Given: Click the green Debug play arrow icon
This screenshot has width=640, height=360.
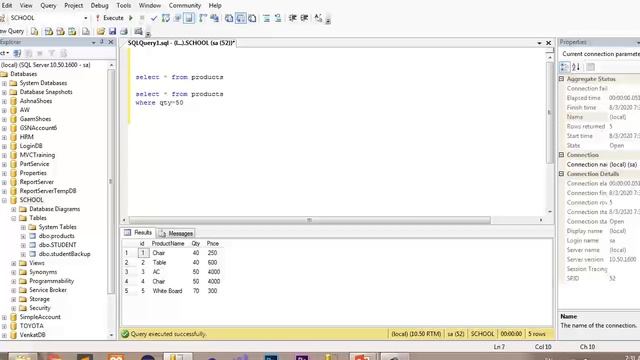Looking at the screenshot, I should pos(131,18).
